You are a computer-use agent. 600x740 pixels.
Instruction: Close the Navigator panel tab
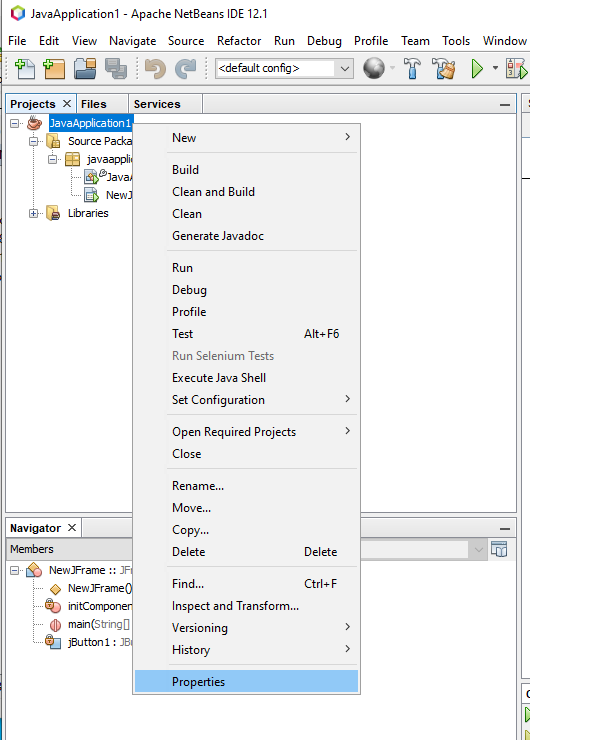click(x=73, y=528)
